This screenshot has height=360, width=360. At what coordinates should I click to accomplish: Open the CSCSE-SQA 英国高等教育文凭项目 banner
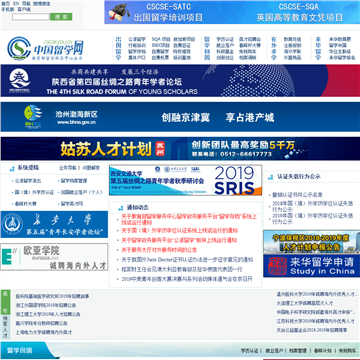pyautogui.click(x=299, y=12)
